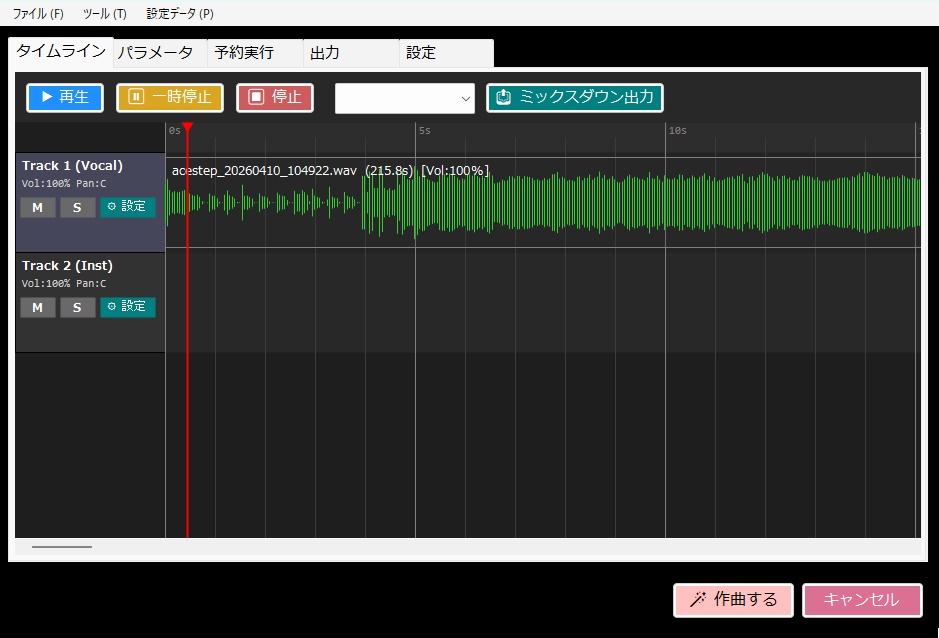Viewport: 939px width, 638px height.
Task: Click the horizontal scrollbar below the timeline
Action: pyautogui.click(x=62, y=546)
